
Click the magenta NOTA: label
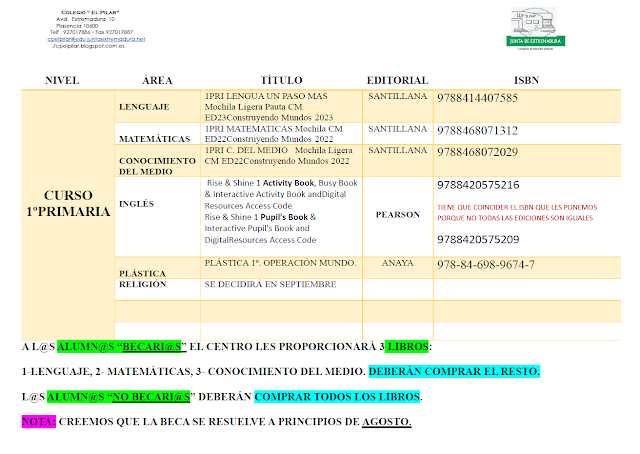coord(38,422)
